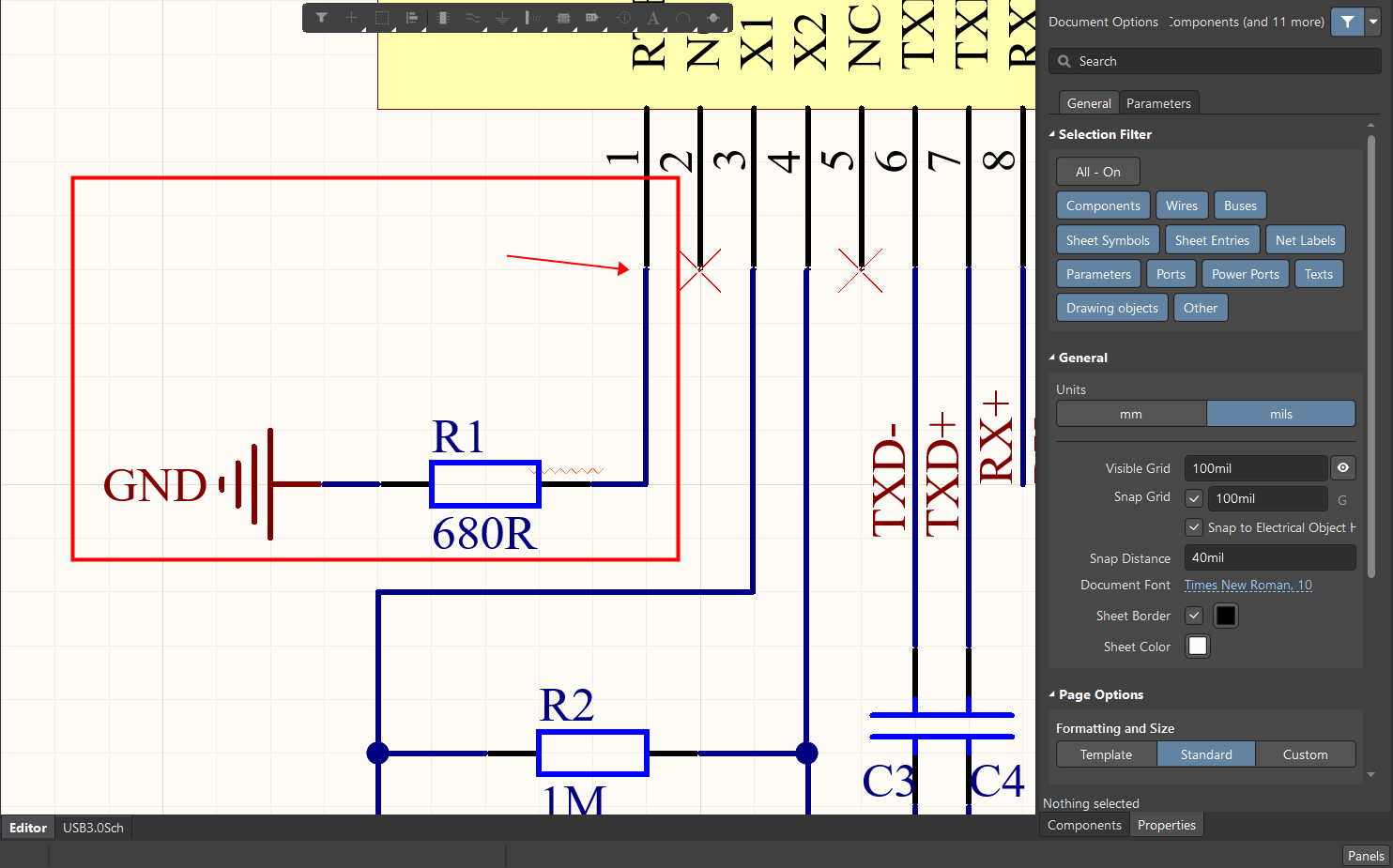Click the selection filter funnel in the floating toolbar
Screen dimensions: 1393x868
click(321, 18)
